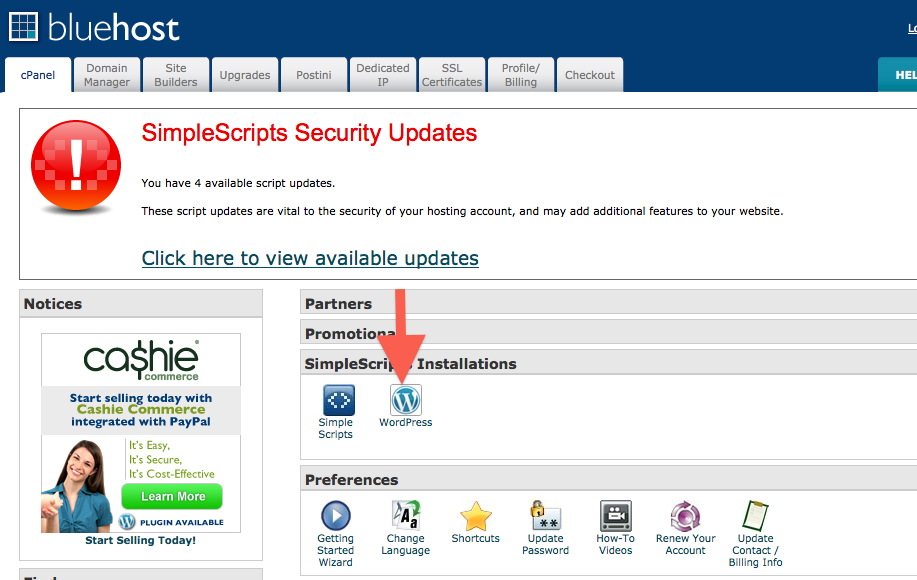Screen dimensions: 917x580
Task: Select Renew Your Account icon
Action: point(685,516)
